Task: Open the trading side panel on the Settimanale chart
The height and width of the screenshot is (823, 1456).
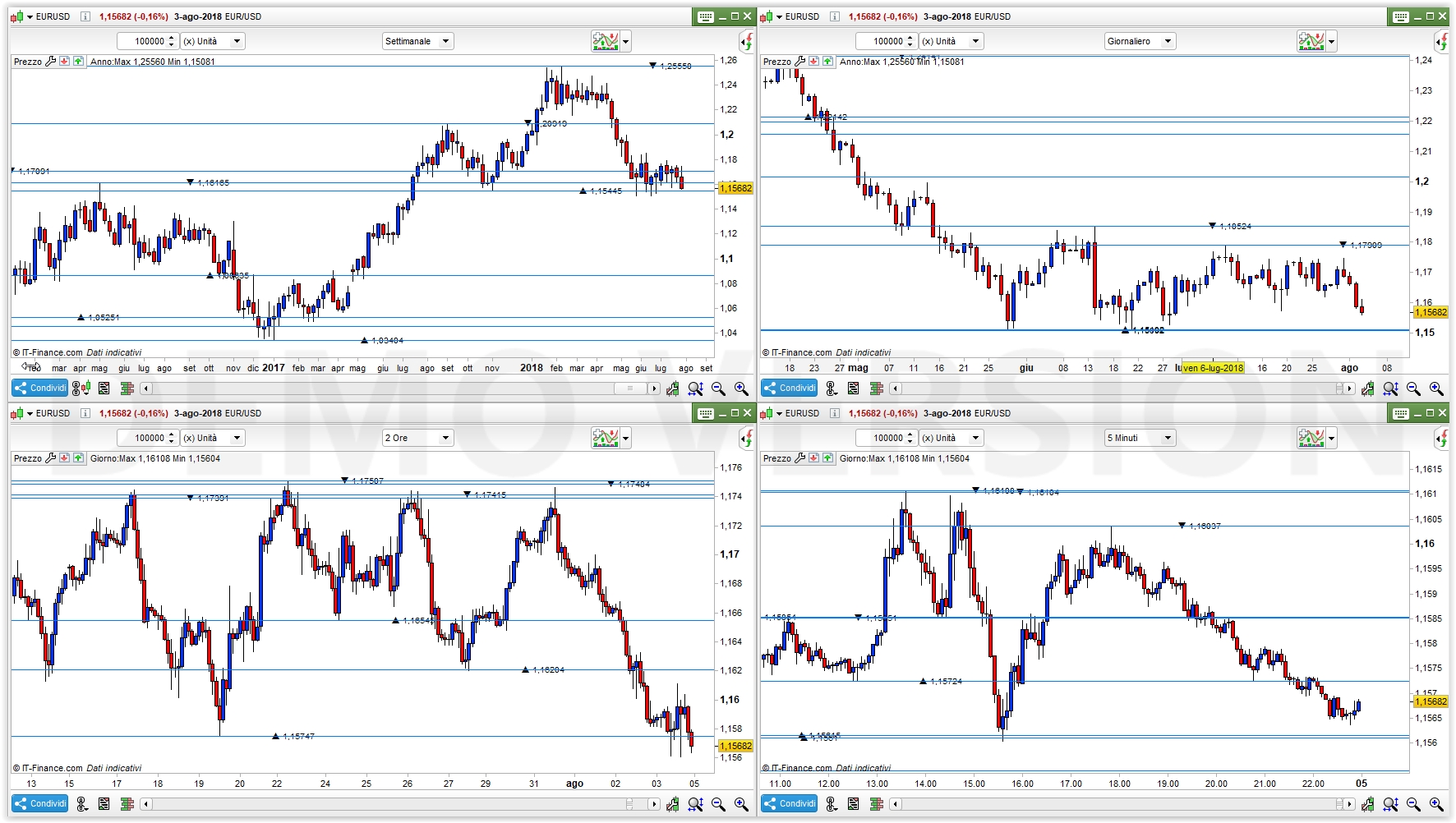Action: (747, 41)
